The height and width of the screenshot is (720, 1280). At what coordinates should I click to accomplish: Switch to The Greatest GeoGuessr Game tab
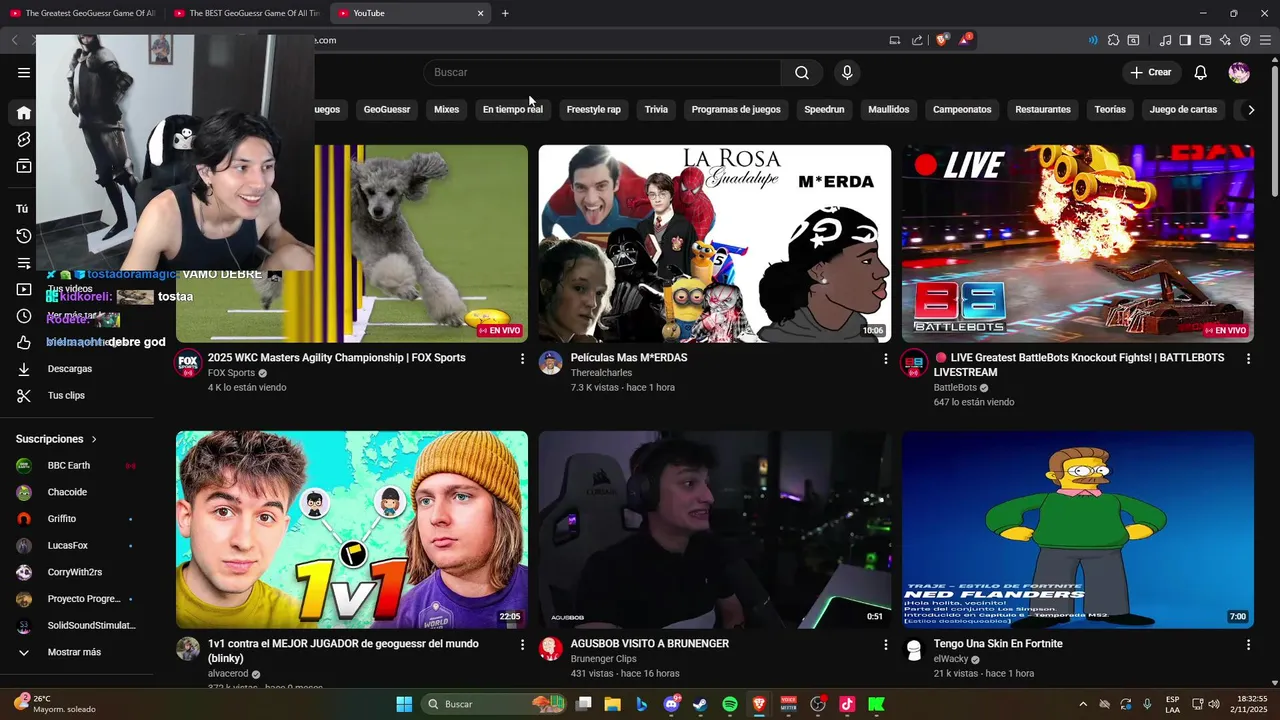82,13
